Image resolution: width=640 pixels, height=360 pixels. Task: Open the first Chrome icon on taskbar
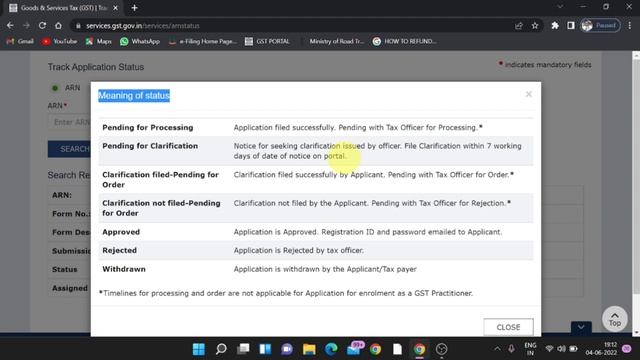tap(376, 349)
